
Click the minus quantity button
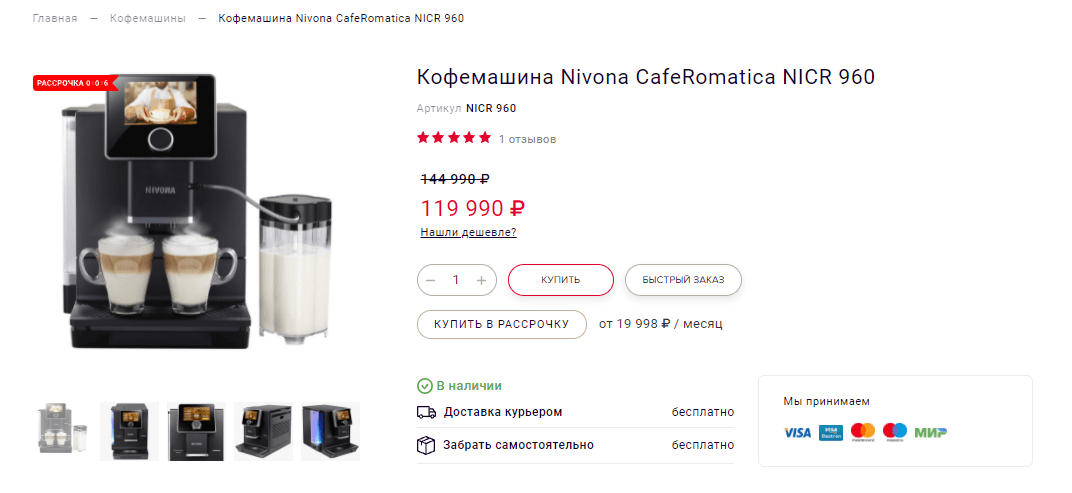point(431,280)
